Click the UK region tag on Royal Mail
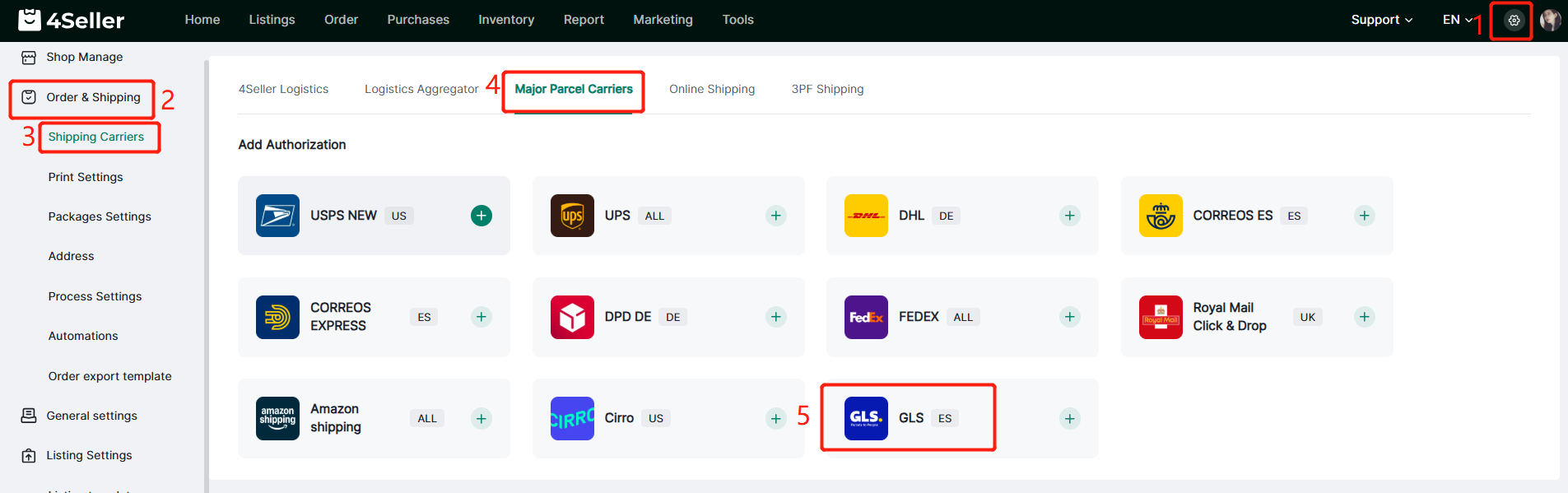The height and width of the screenshot is (493, 1568). click(1308, 318)
